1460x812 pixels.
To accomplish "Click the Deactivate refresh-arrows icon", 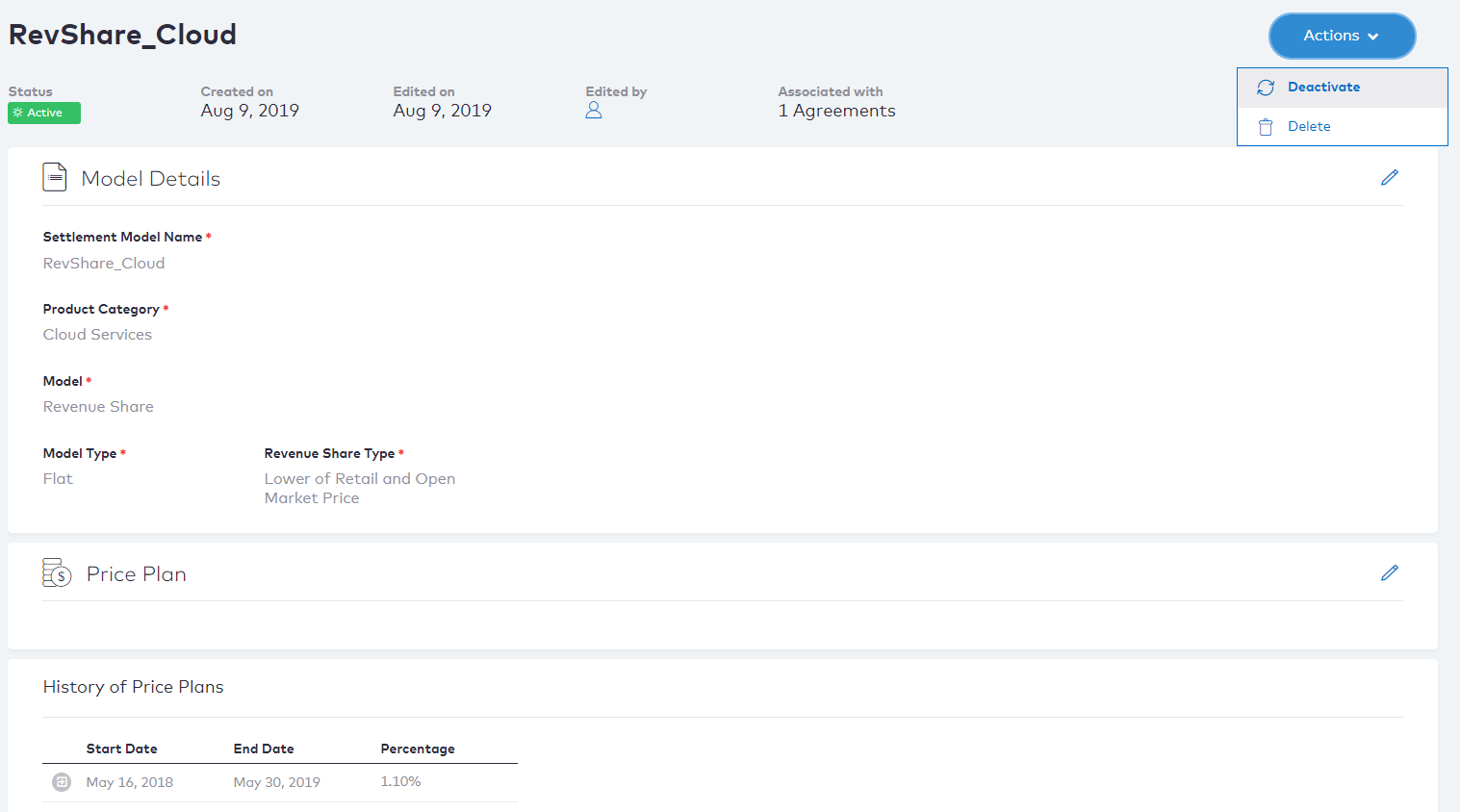I will [x=1266, y=88].
